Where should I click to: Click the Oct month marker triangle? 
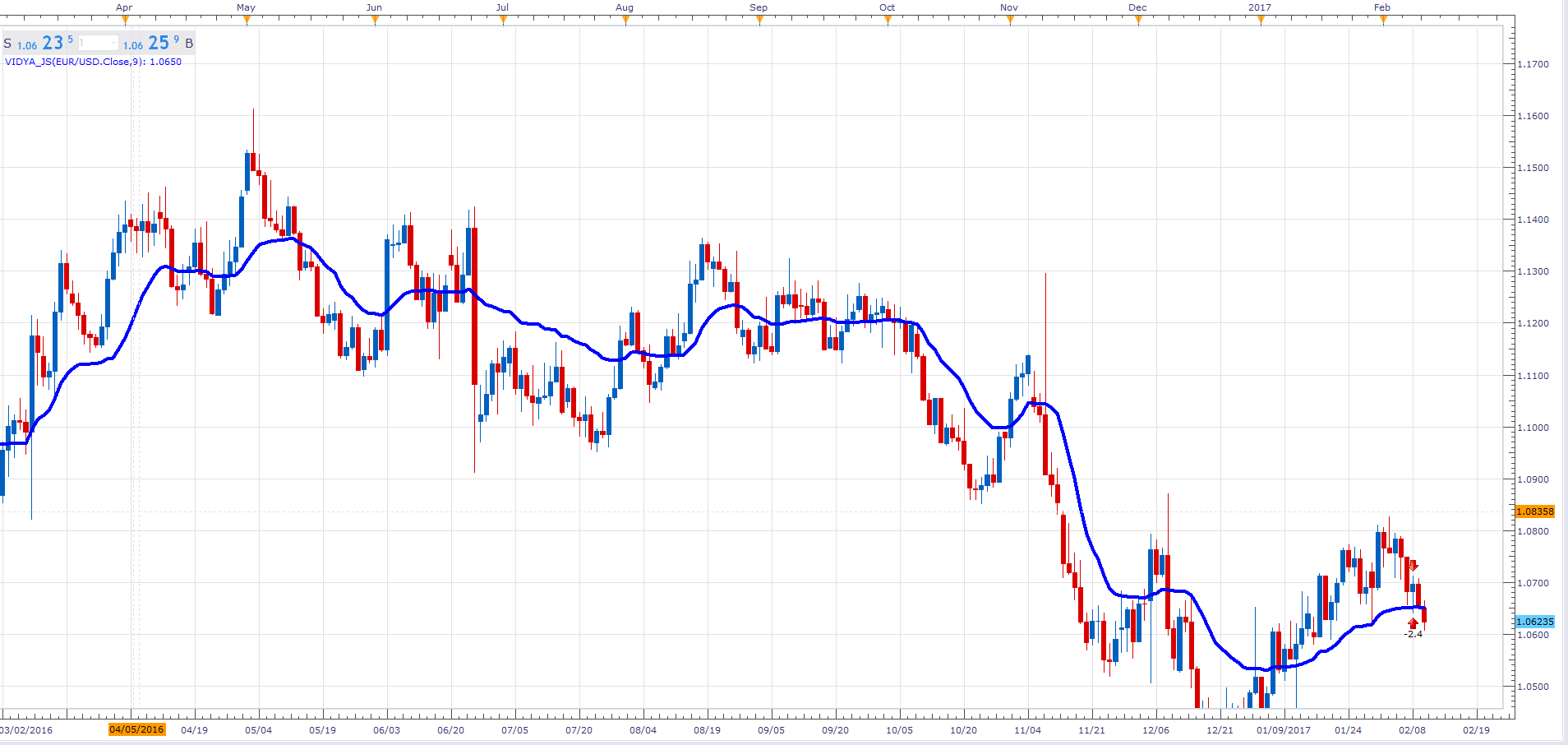888,21
